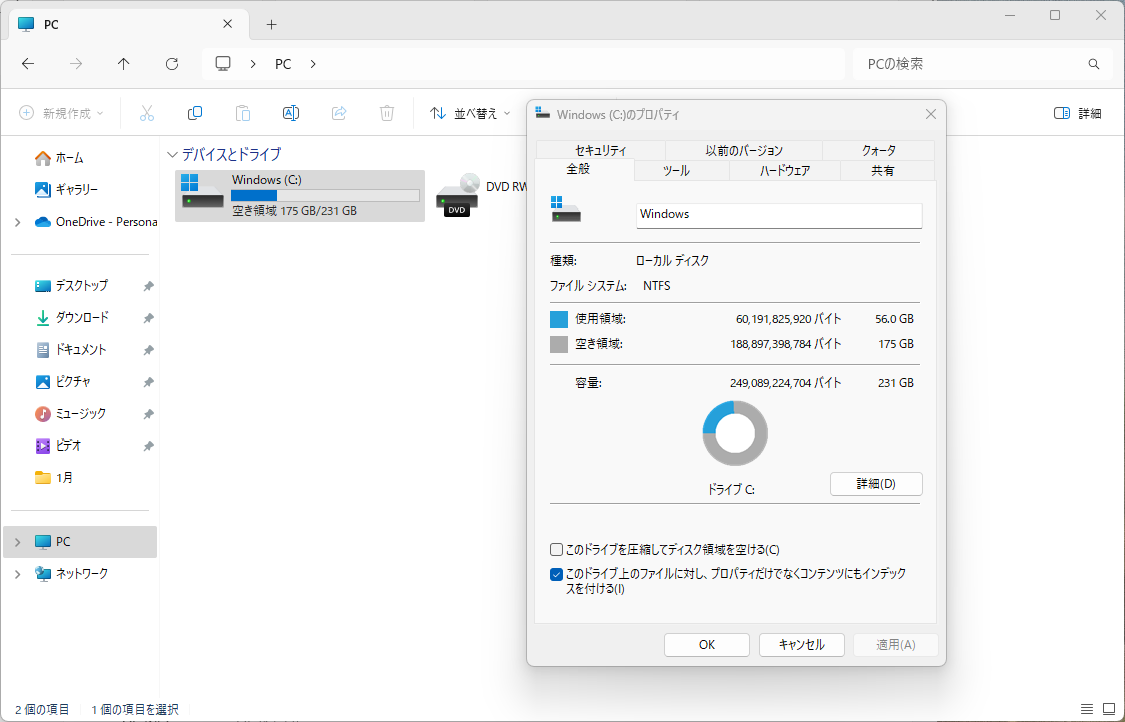This screenshot has height=722, width=1125.
Task: Expand OneDrive - Personal tree node
Action: click(18, 222)
